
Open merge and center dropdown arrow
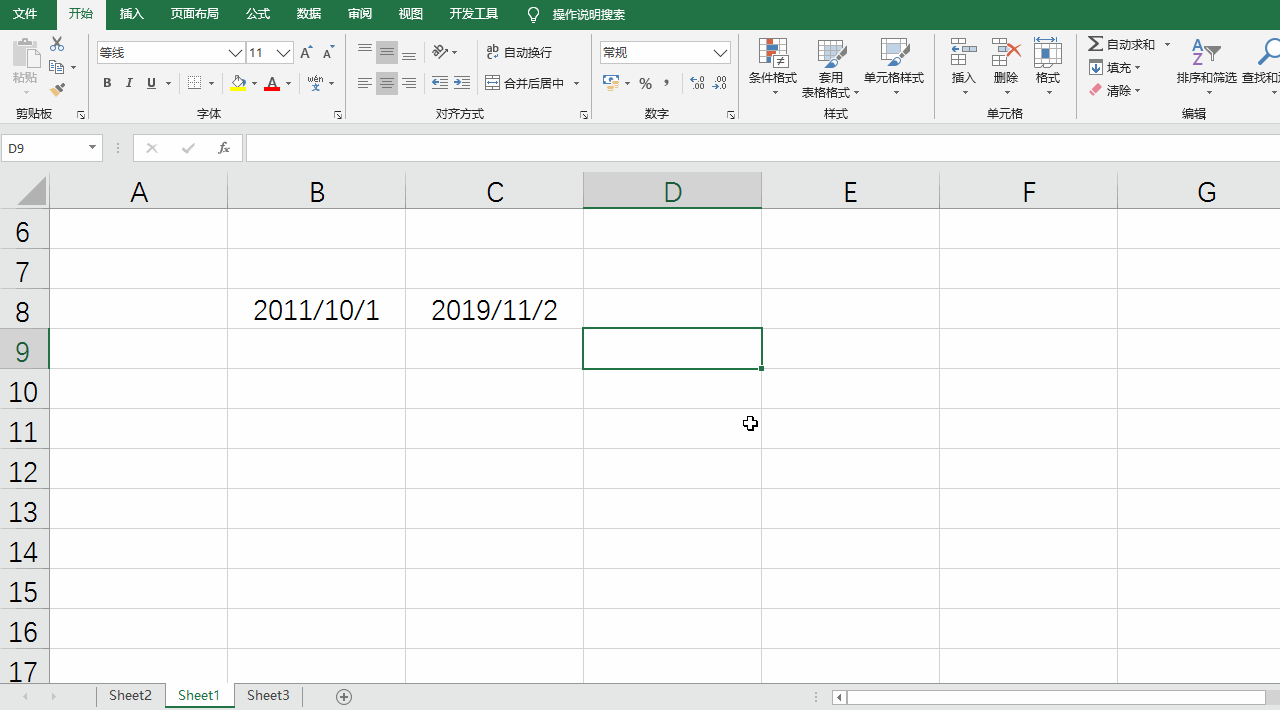(577, 84)
